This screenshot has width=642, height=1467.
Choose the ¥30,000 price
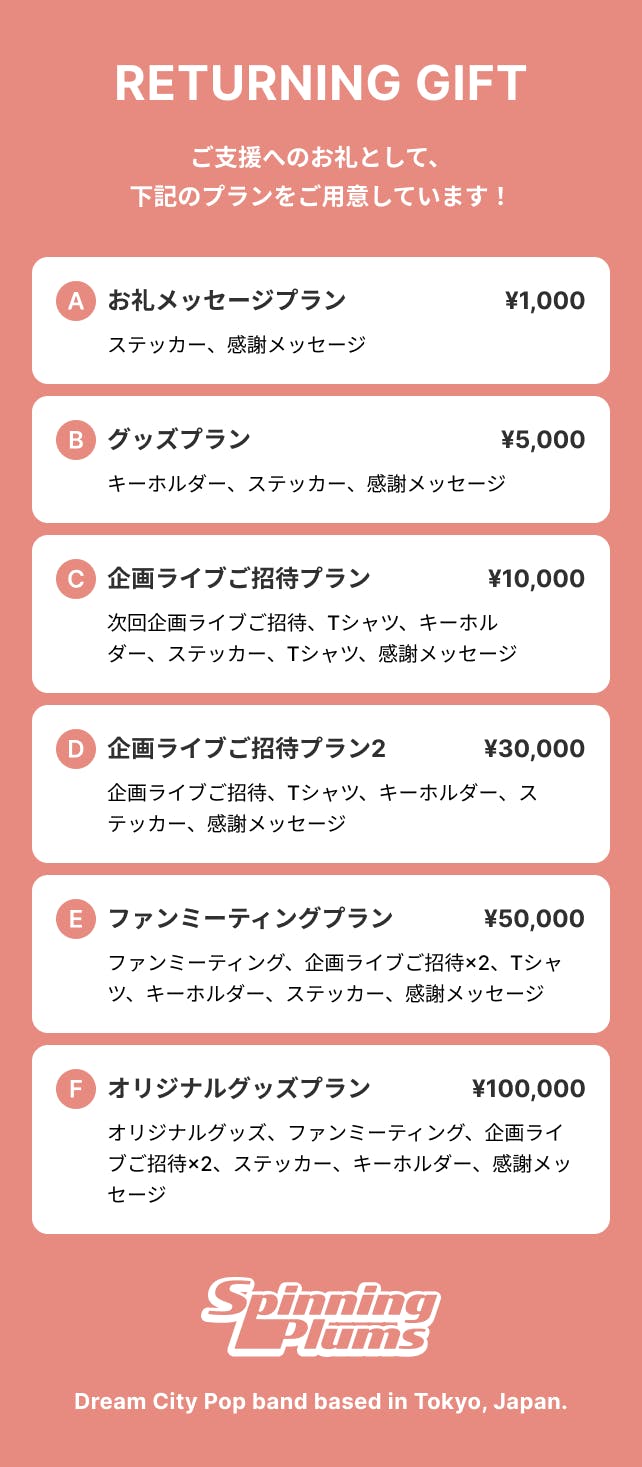(x=534, y=749)
